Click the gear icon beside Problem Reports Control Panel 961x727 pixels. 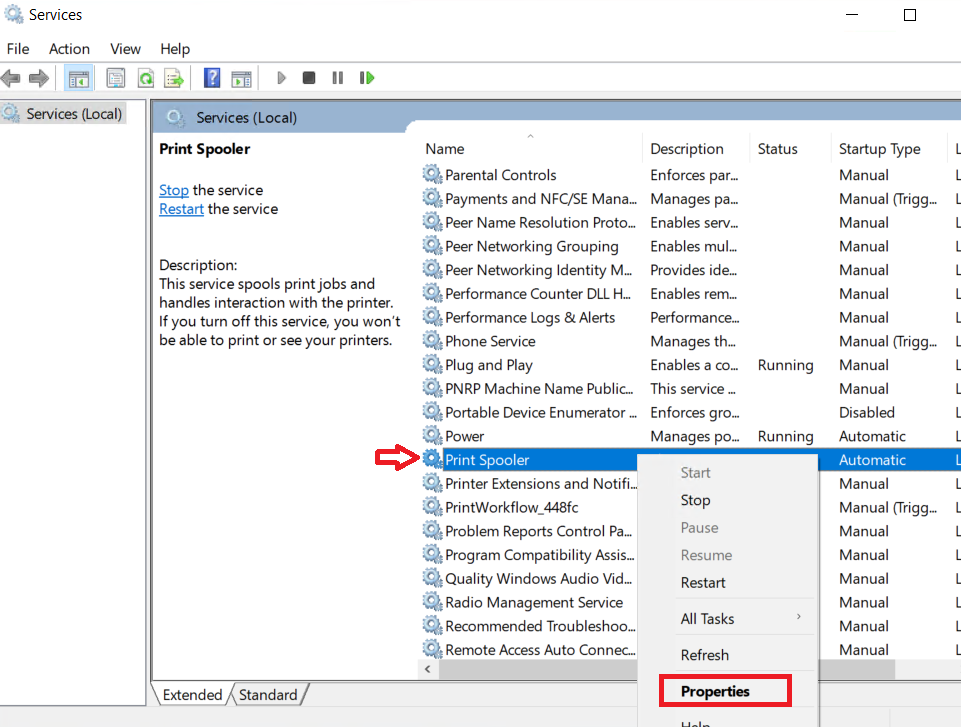click(433, 530)
